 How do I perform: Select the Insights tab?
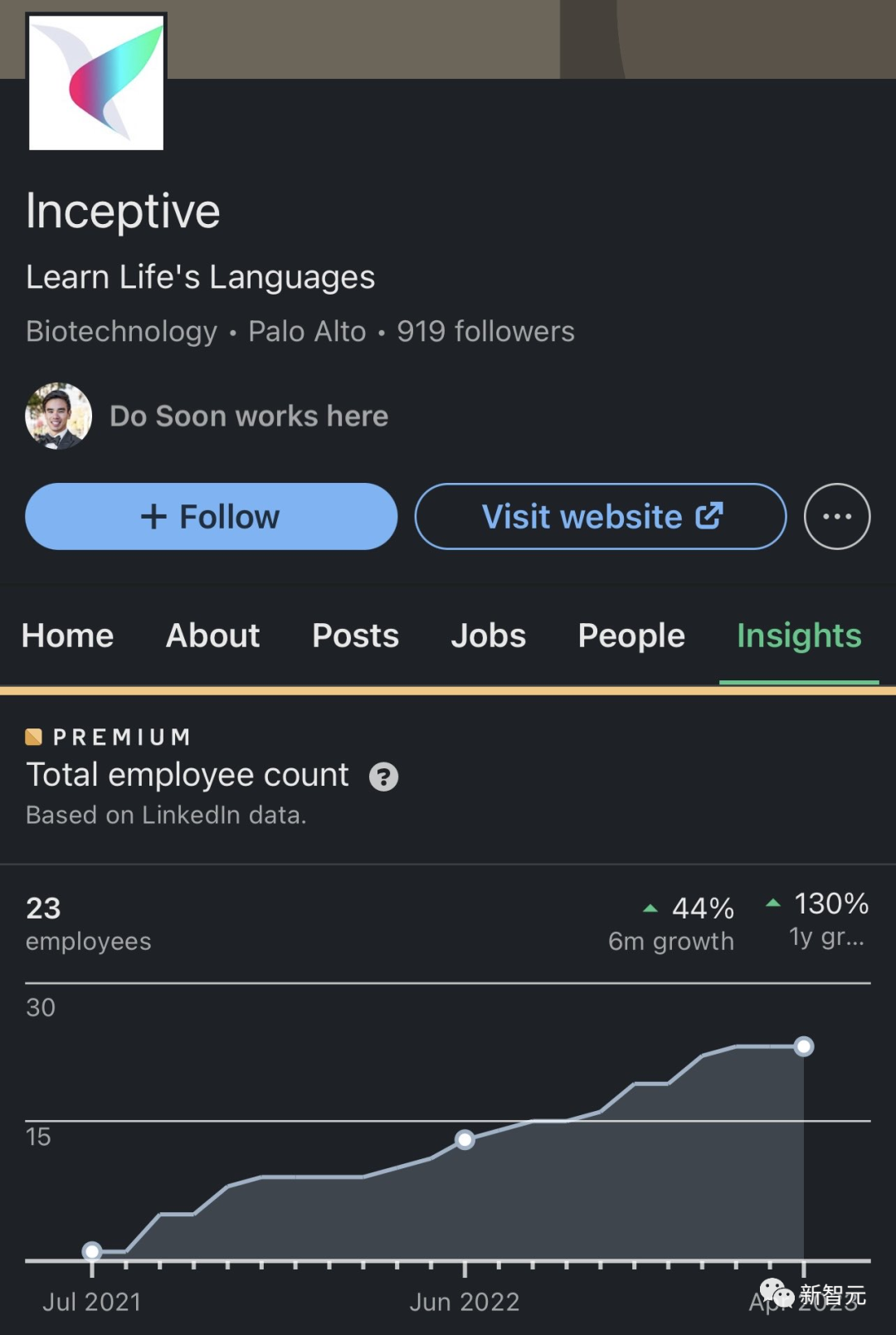[799, 636]
